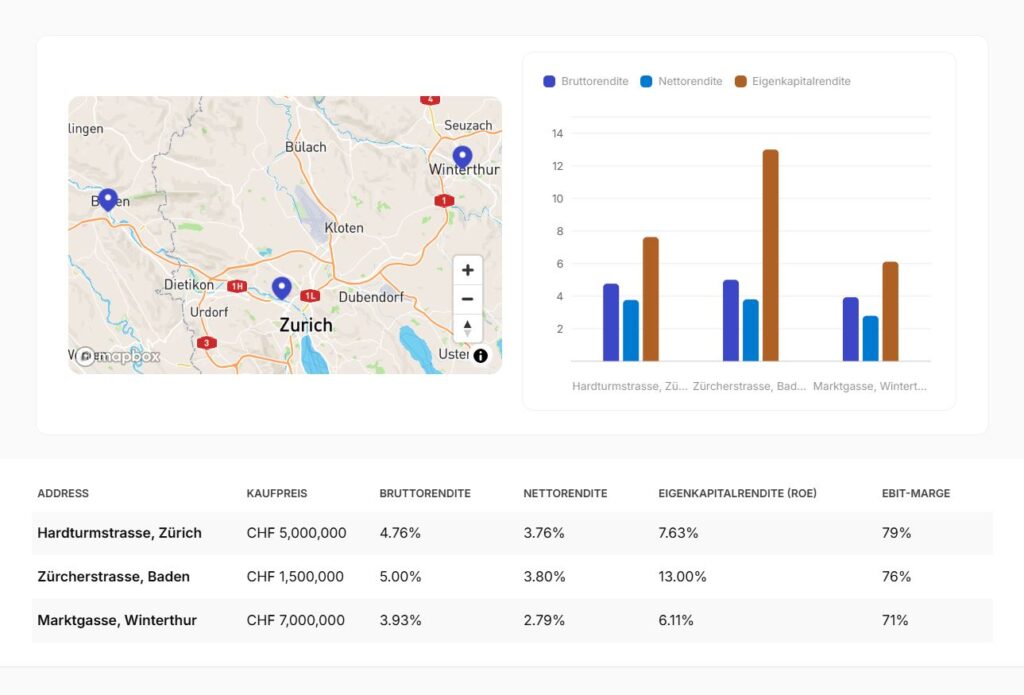Click Zürcherstrasse, Baden address in table
Viewport: 1024px width, 695px height.
(113, 576)
